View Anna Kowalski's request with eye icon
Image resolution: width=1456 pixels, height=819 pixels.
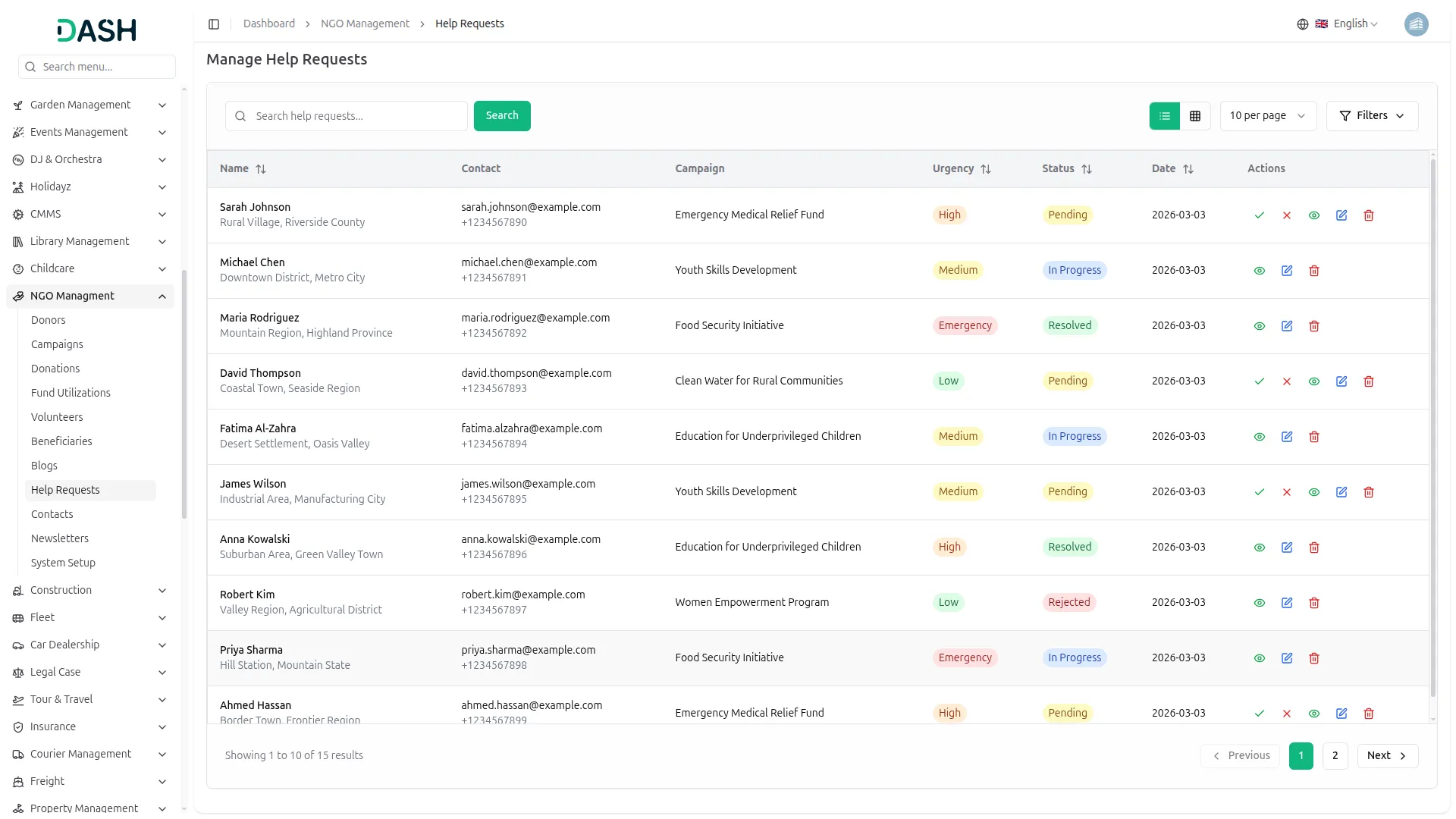(1259, 548)
